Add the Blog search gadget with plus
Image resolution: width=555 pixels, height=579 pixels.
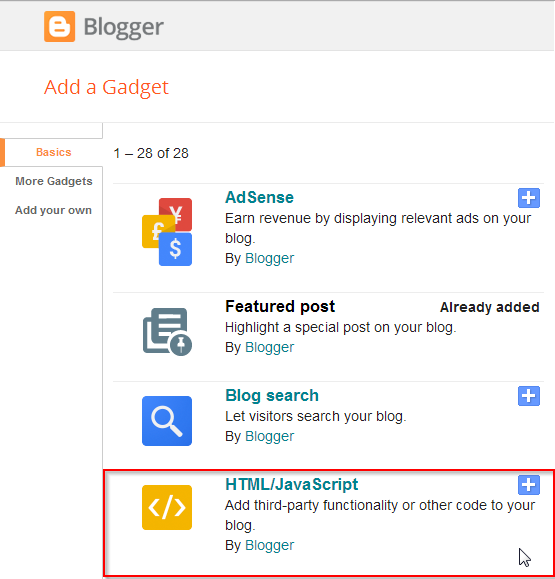pos(529,396)
